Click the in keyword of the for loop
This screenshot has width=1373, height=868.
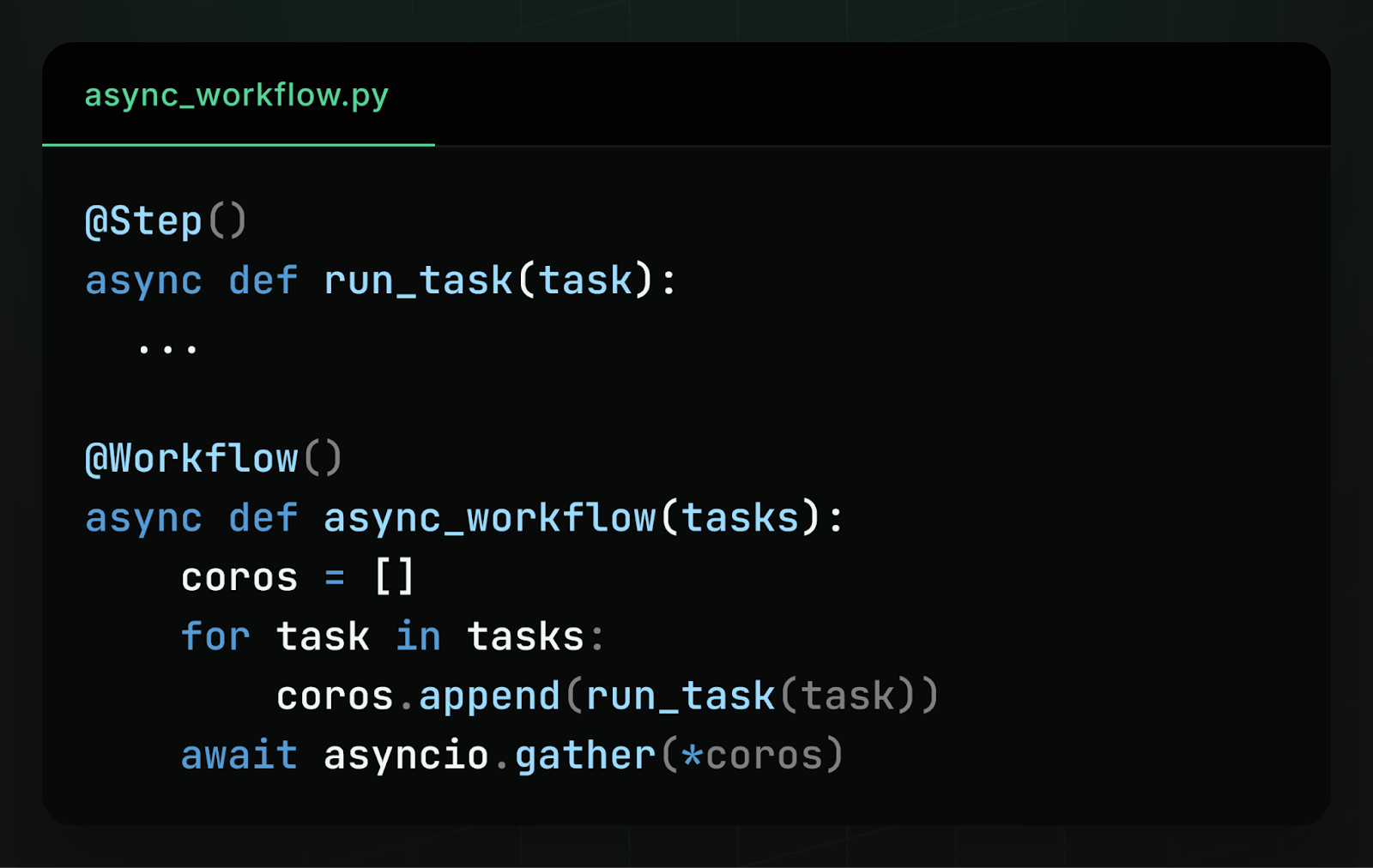click(x=418, y=636)
